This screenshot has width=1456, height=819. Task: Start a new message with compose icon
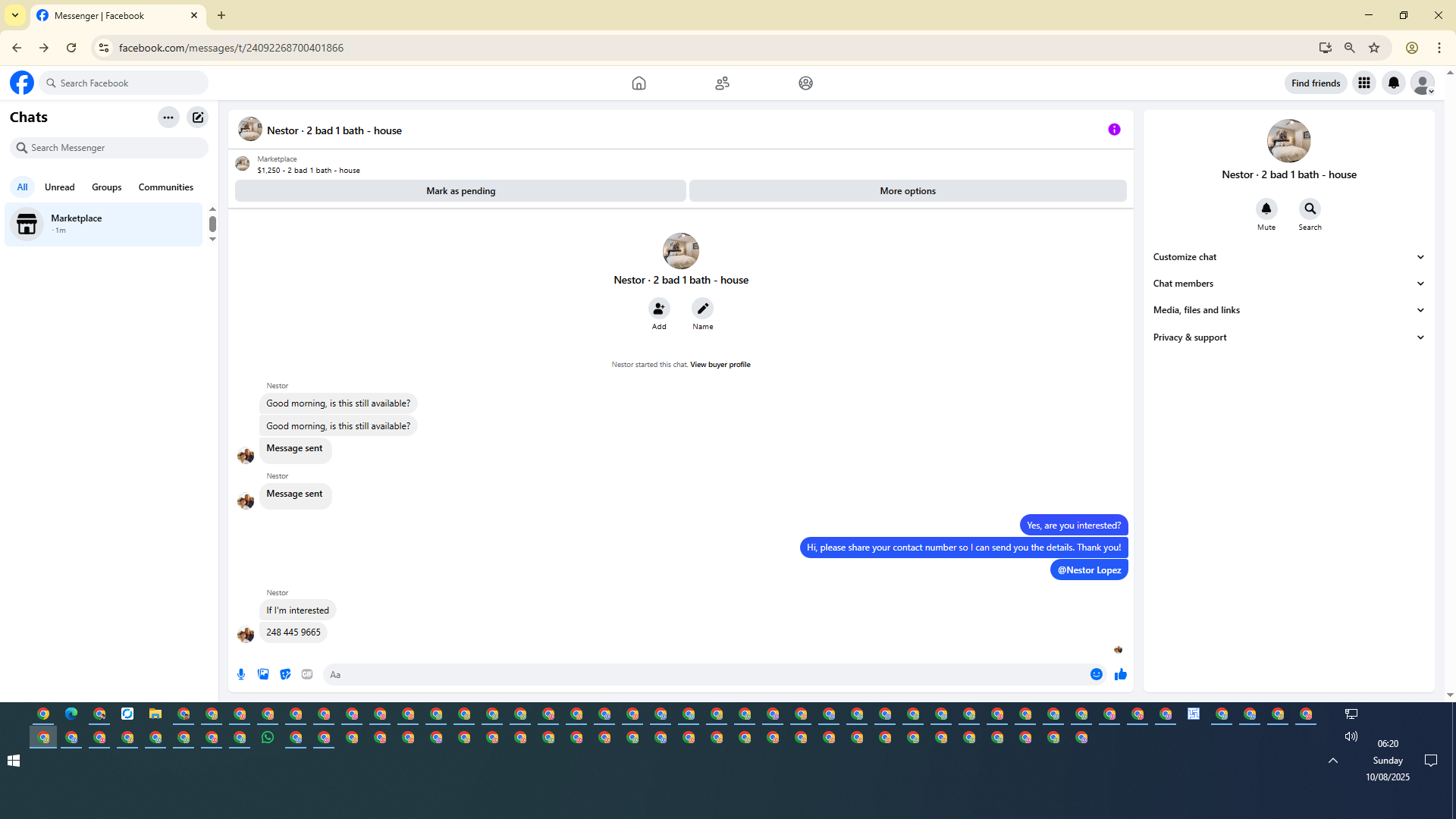[198, 118]
